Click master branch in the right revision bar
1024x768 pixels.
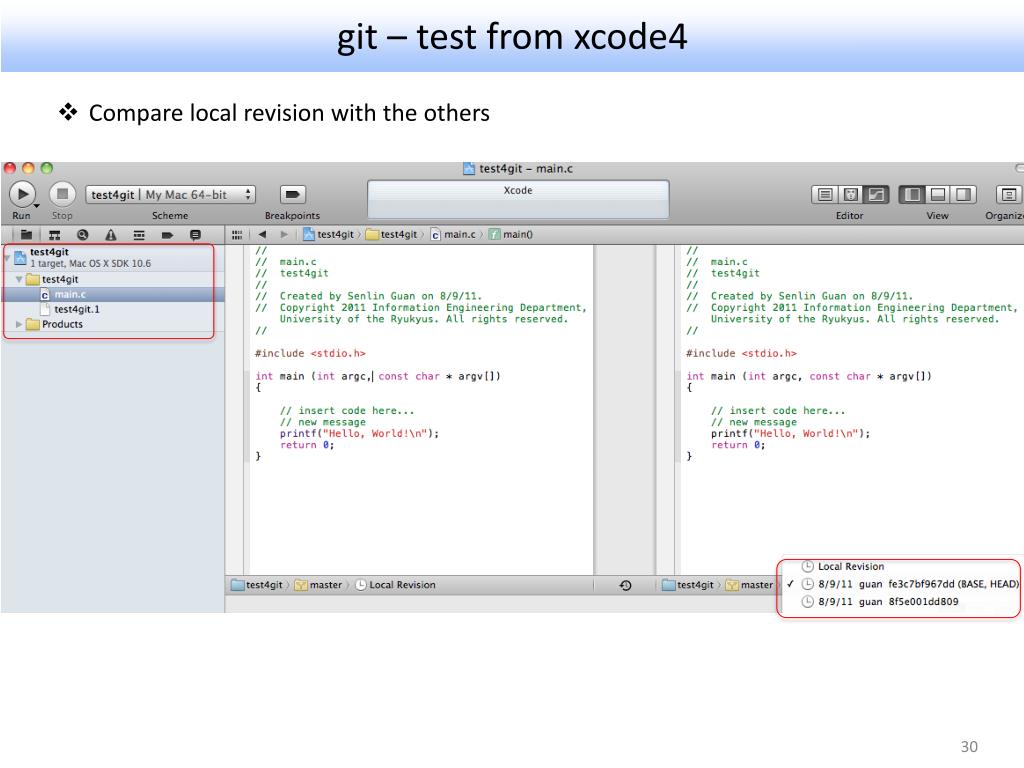(749, 585)
